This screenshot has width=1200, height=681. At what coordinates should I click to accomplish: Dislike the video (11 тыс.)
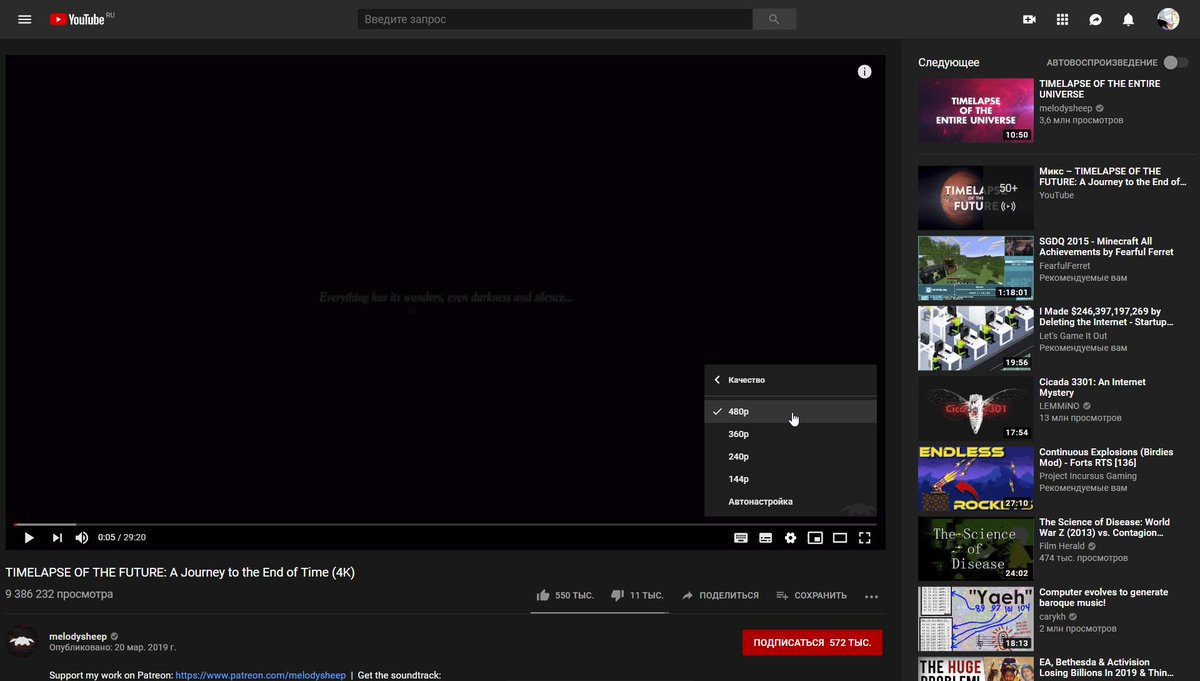[637, 595]
